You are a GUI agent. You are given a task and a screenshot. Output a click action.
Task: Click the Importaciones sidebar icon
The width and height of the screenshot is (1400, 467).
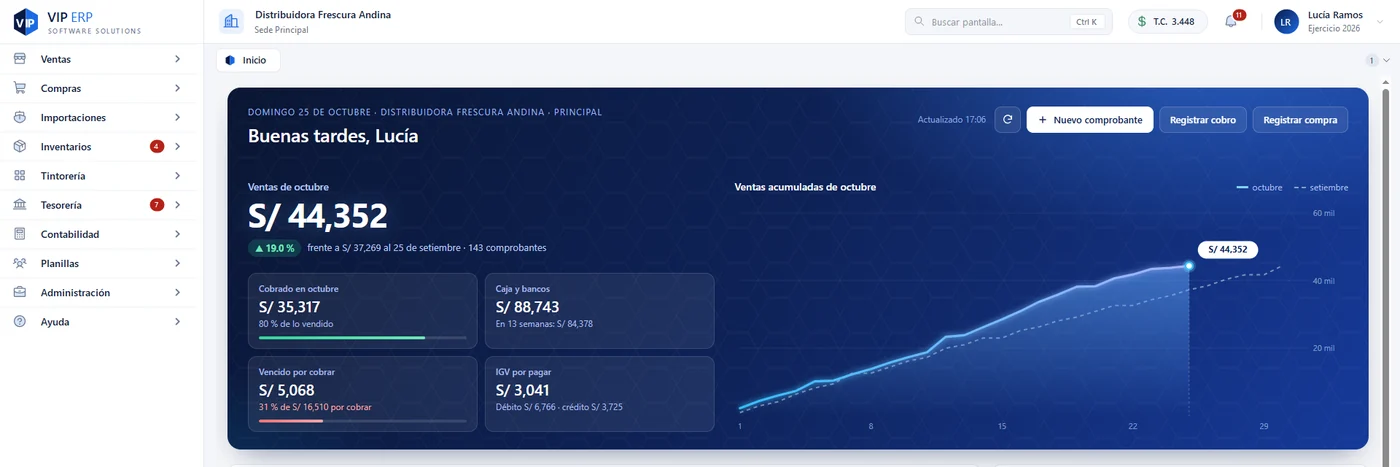click(x=20, y=117)
